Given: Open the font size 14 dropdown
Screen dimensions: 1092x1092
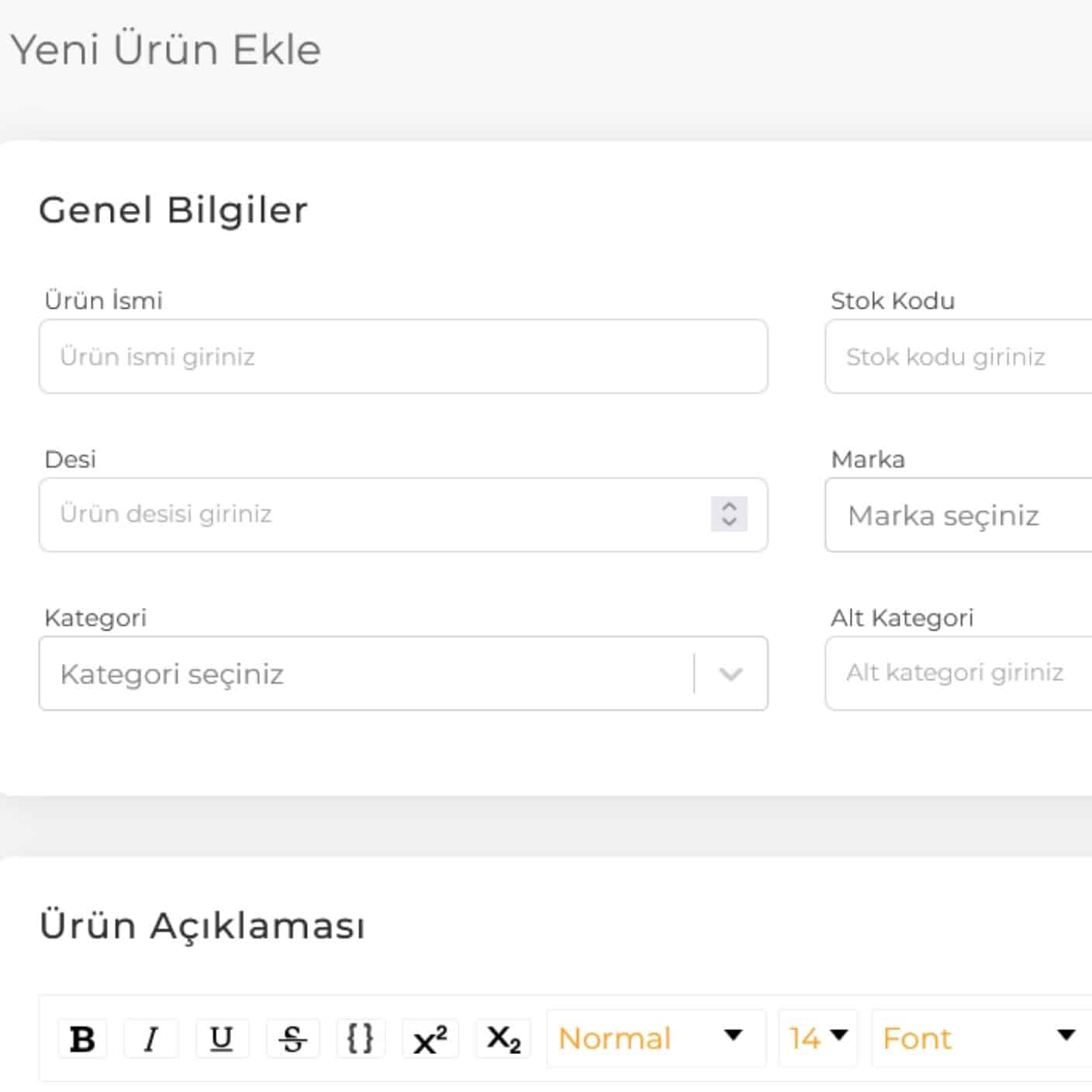Looking at the screenshot, I should (x=818, y=1038).
